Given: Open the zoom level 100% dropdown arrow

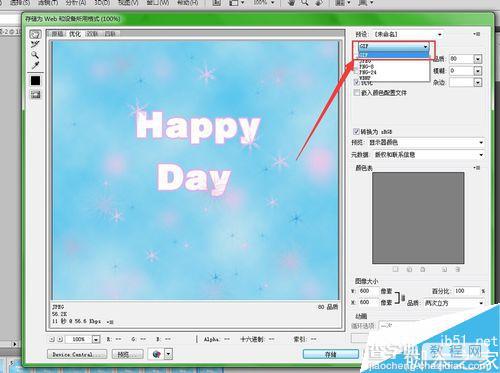Looking at the screenshot, I should 96,339.
